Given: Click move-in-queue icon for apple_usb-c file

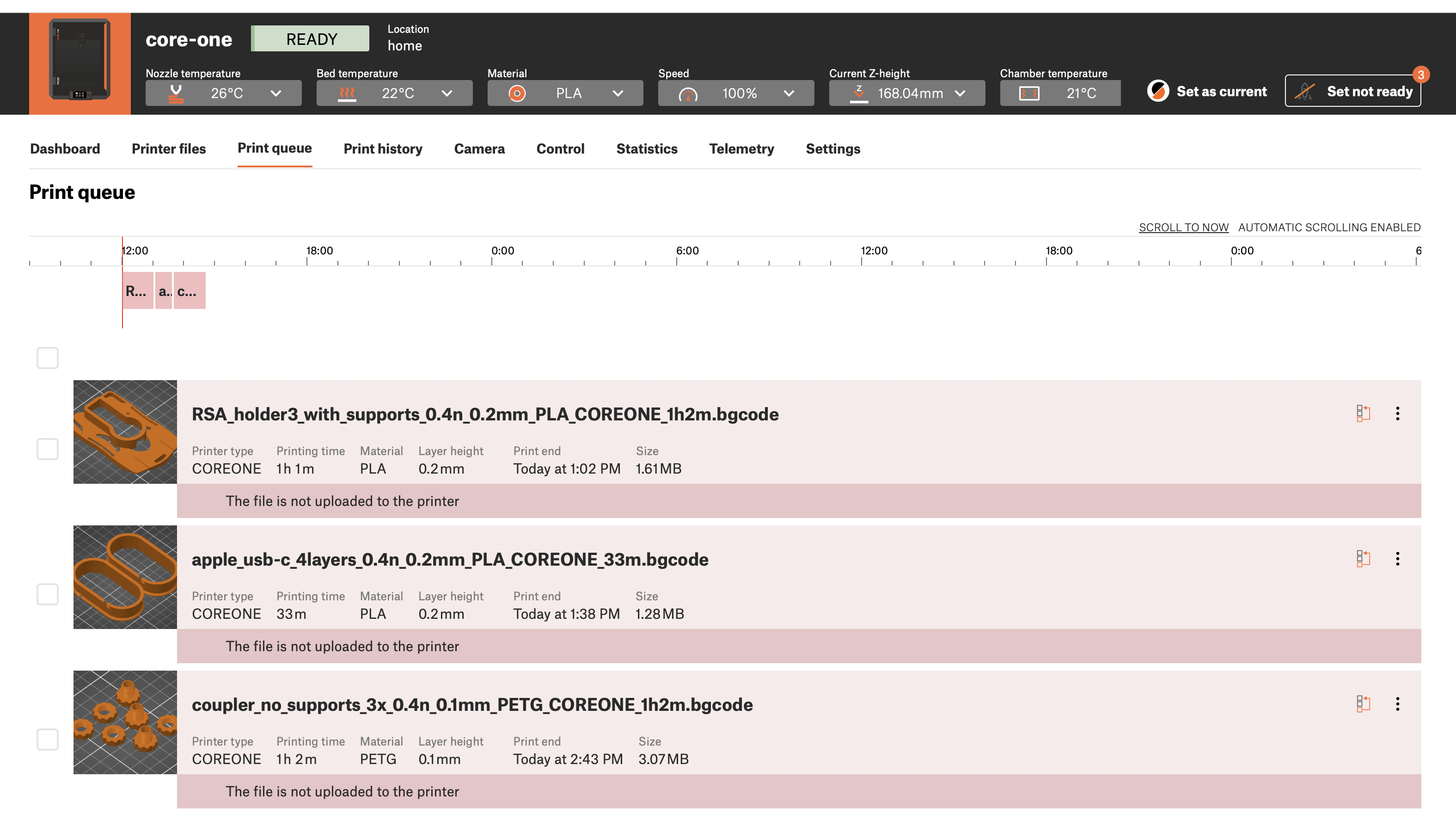Looking at the screenshot, I should pyautogui.click(x=1363, y=559).
